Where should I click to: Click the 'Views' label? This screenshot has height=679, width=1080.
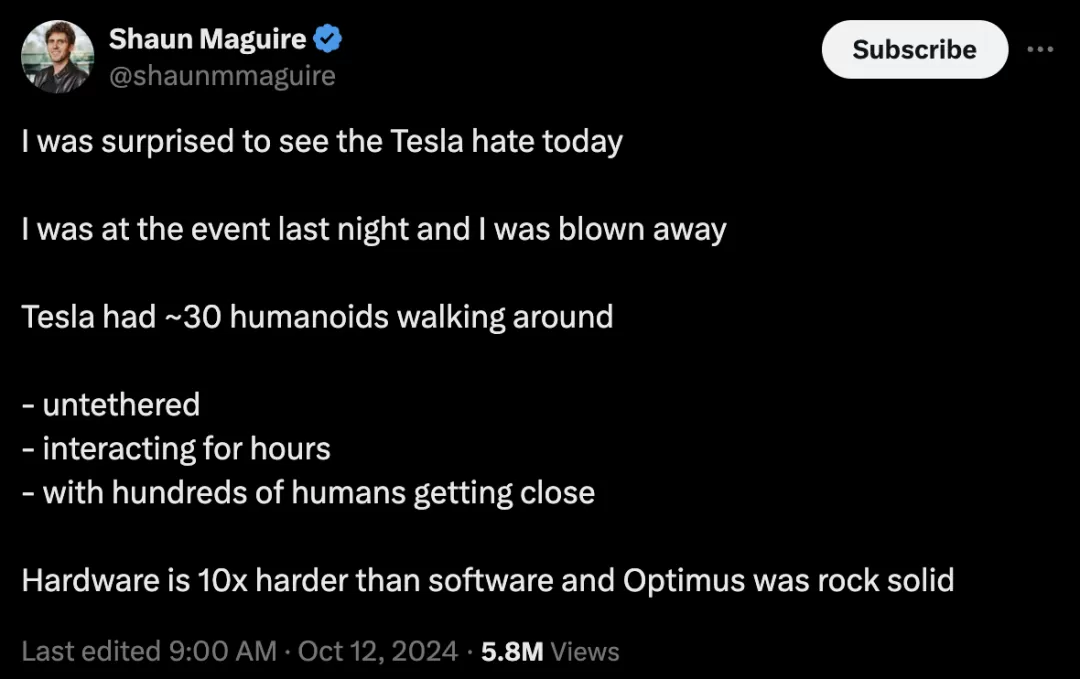pyautogui.click(x=586, y=652)
